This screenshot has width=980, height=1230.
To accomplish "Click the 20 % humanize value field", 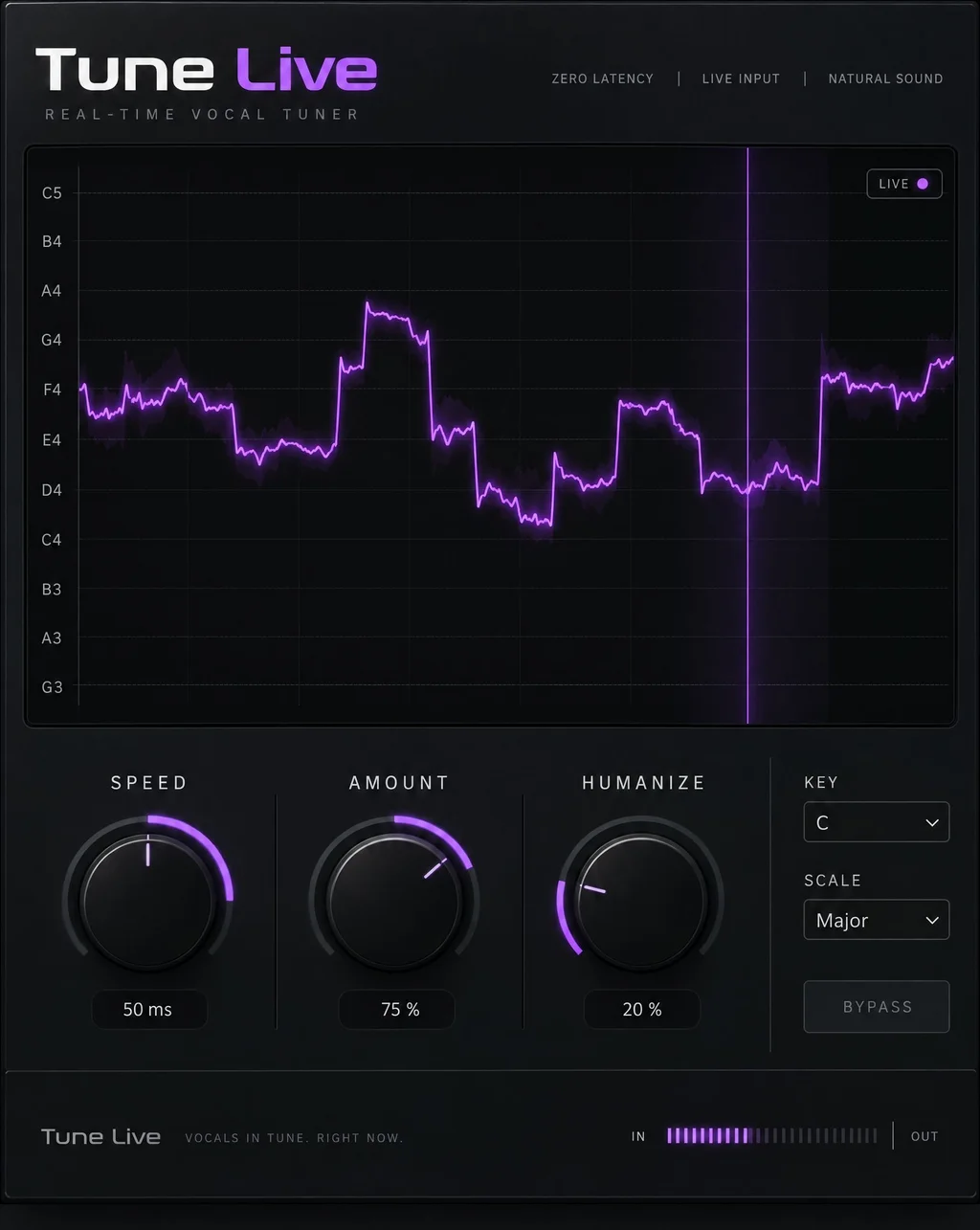I will click(x=642, y=1009).
